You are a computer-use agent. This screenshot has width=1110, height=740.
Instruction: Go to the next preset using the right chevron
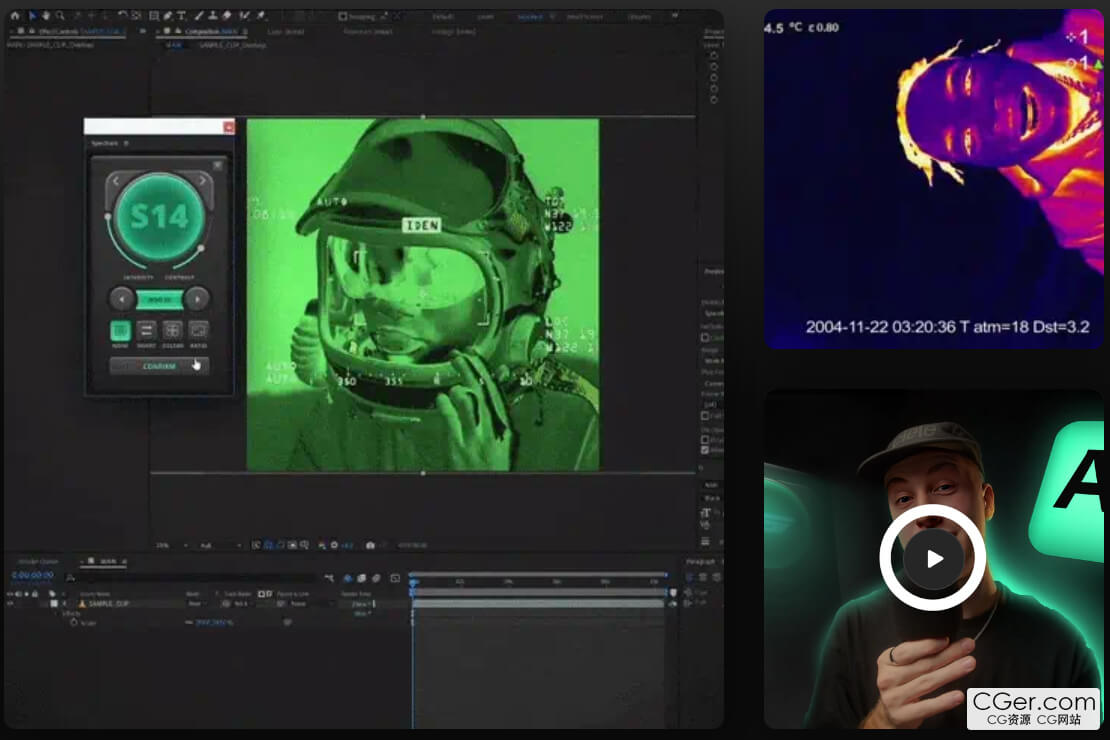point(203,181)
